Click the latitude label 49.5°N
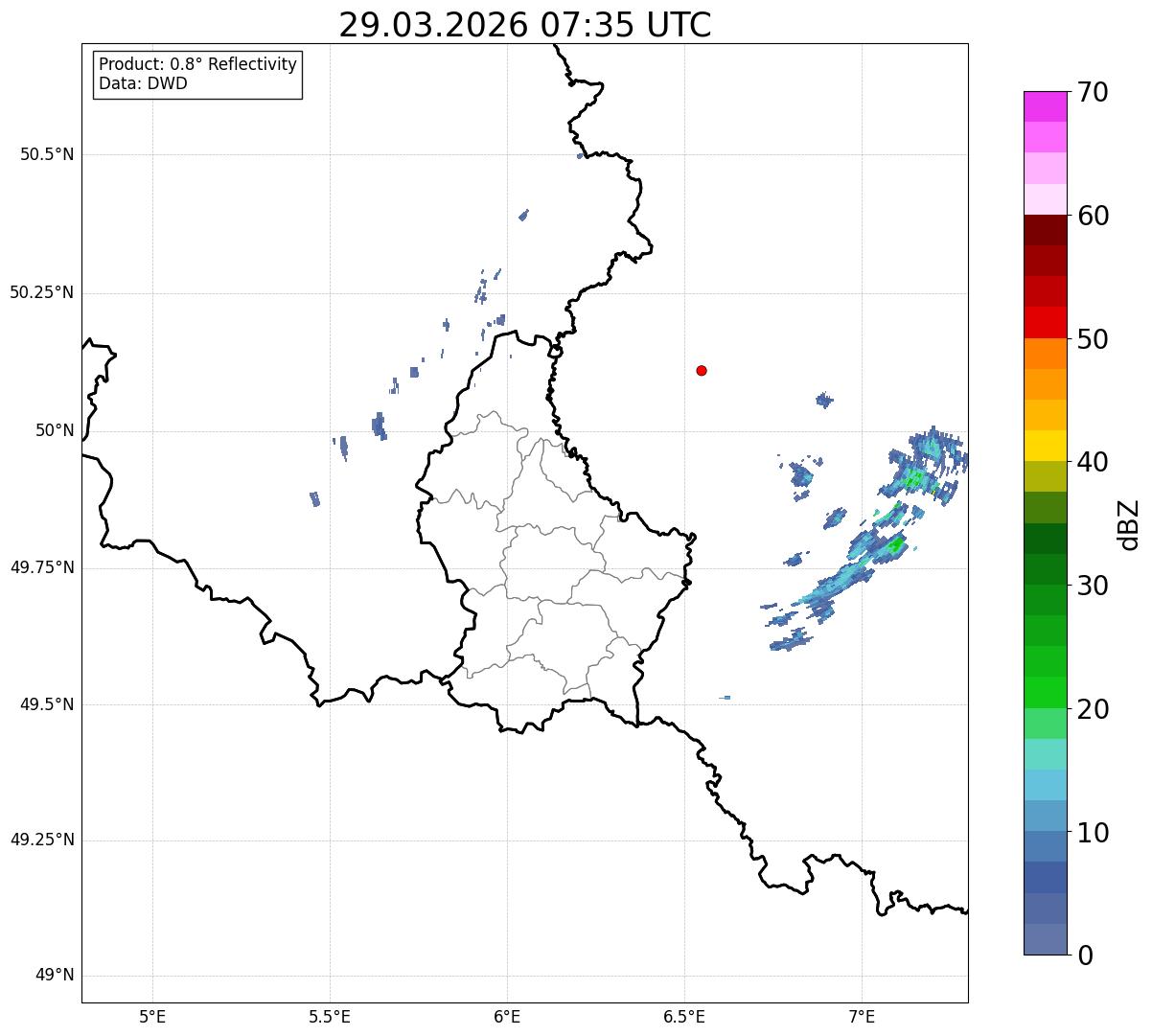 tap(47, 704)
